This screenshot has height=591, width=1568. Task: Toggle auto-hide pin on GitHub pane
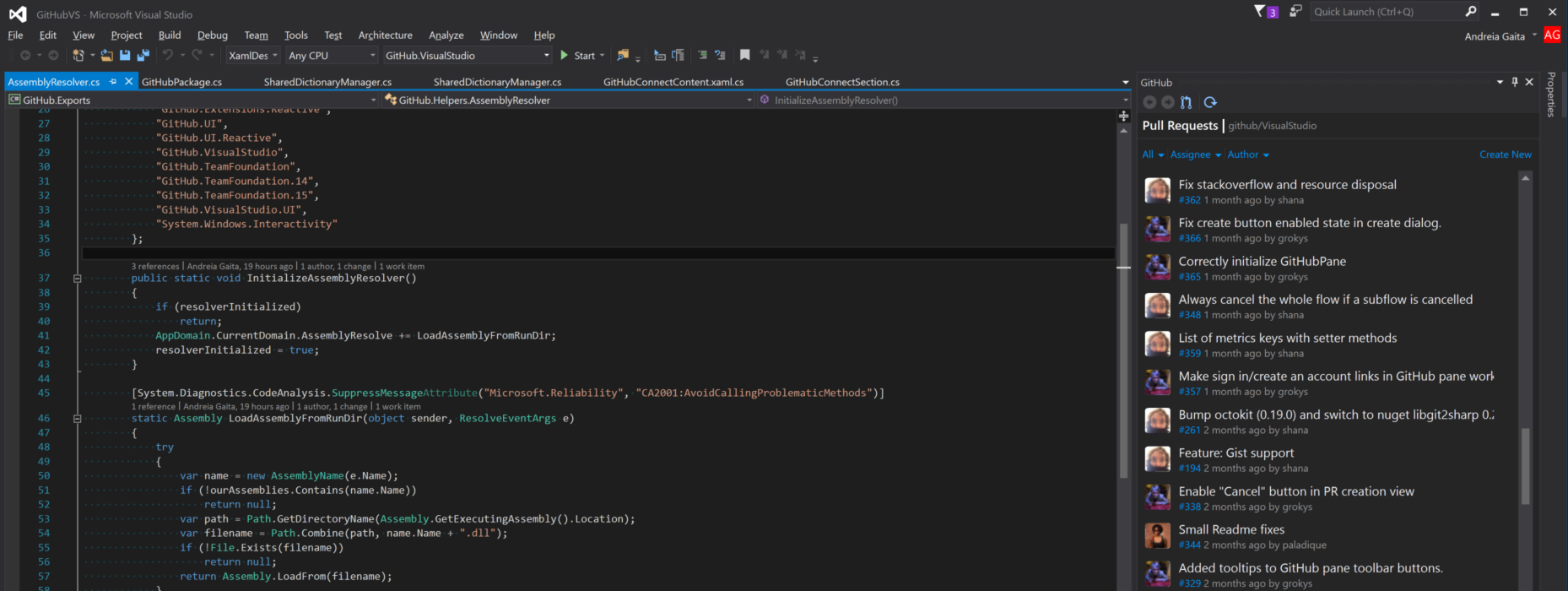click(x=1514, y=82)
